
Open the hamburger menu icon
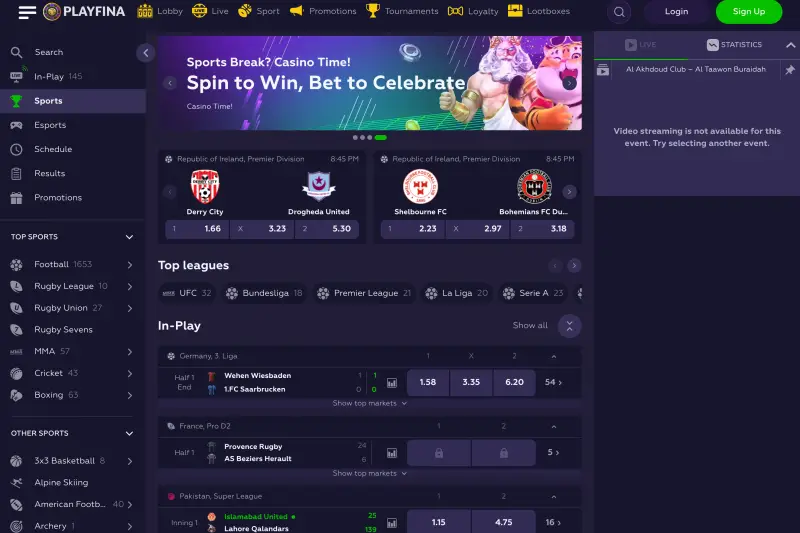click(27, 12)
